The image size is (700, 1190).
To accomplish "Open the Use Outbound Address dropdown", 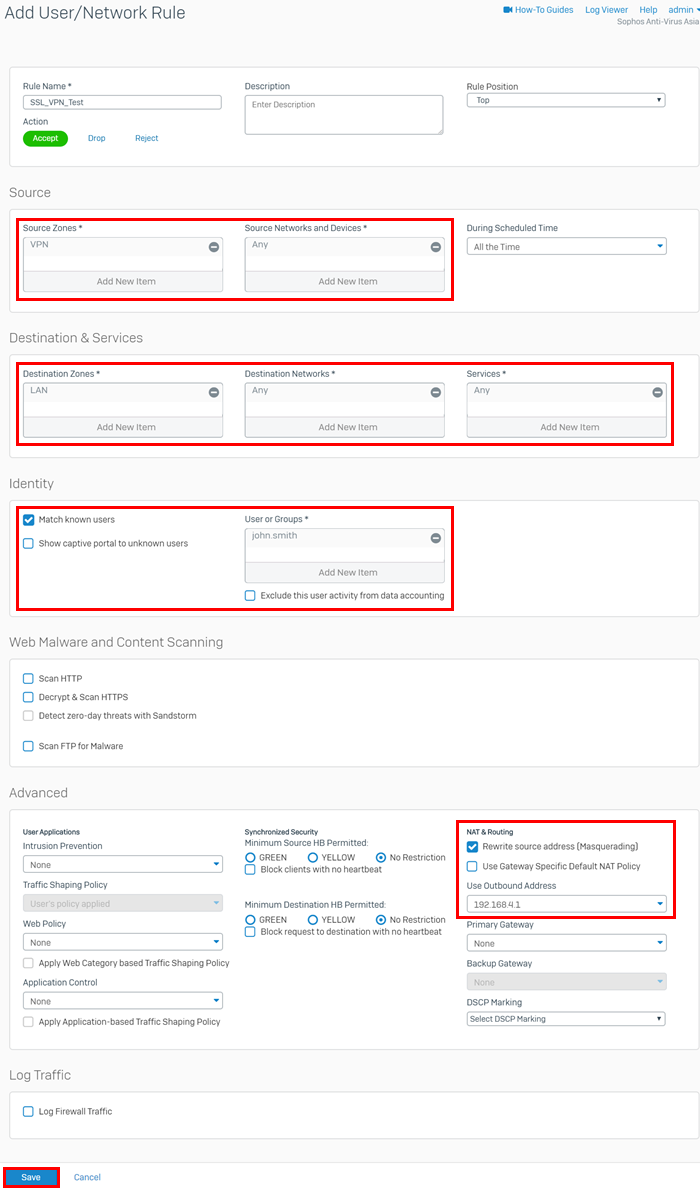I will (566, 903).
